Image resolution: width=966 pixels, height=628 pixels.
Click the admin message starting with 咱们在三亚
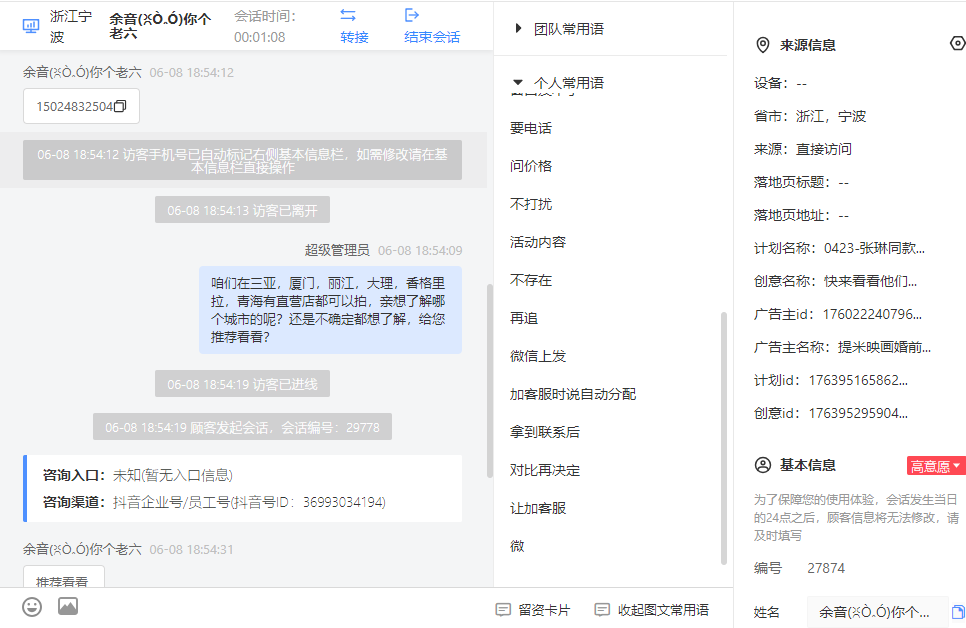click(x=330, y=310)
